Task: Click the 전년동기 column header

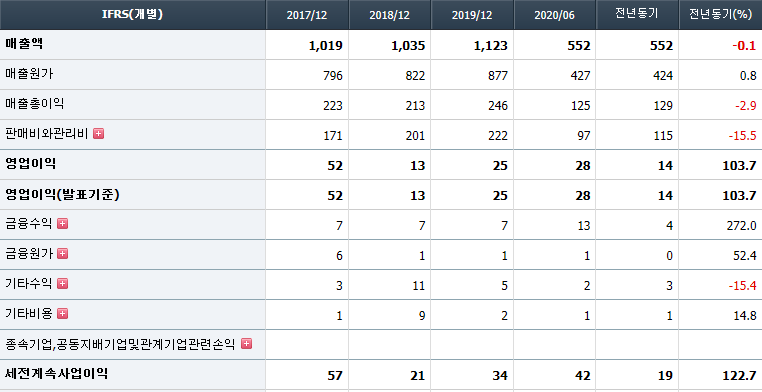Action: coord(637,15)
